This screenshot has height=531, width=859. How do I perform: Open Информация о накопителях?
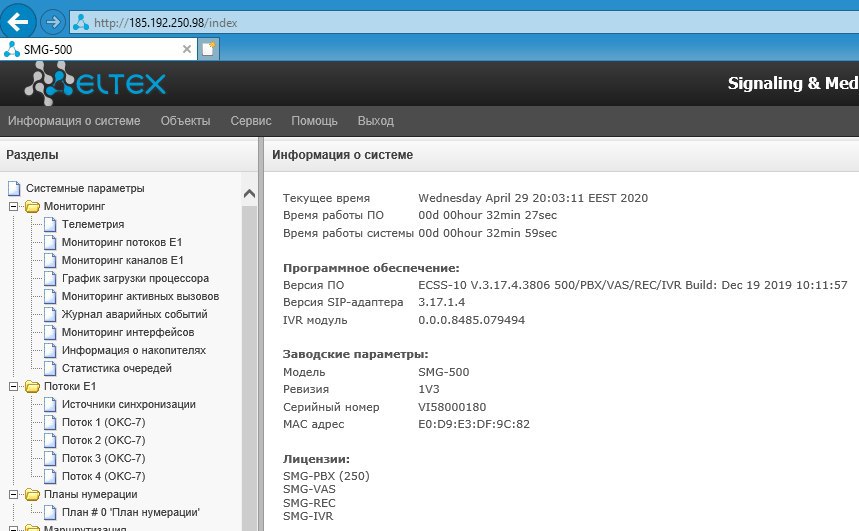click(x=134, y=351)
